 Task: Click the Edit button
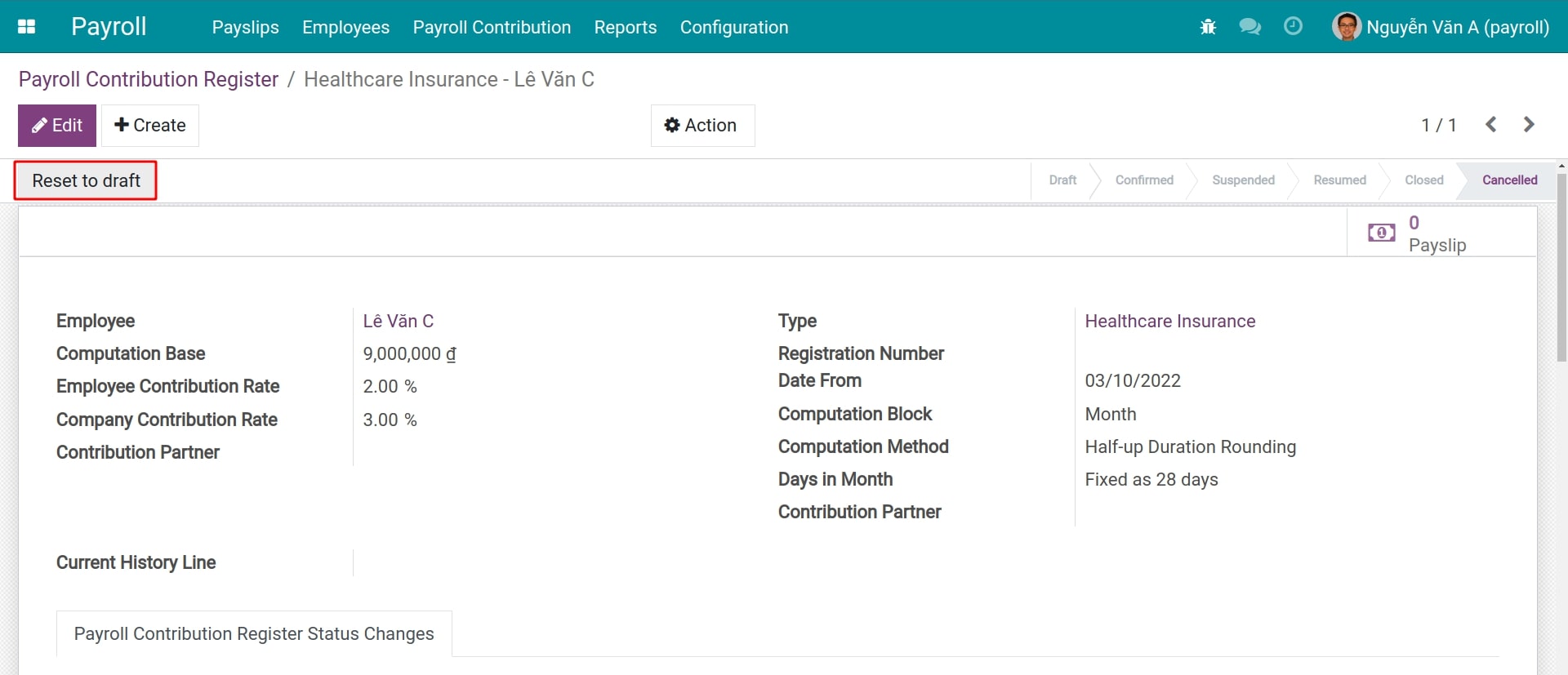[x=57, y=126]
